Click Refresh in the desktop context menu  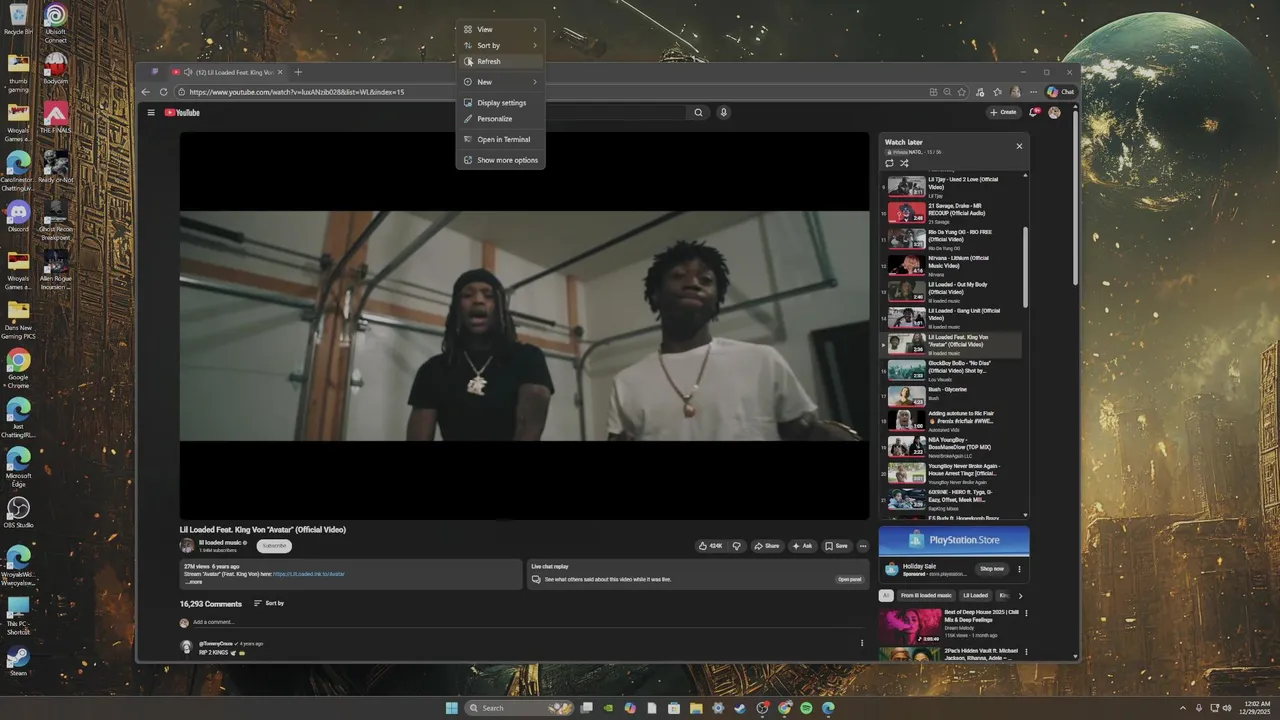click(500, 61)
